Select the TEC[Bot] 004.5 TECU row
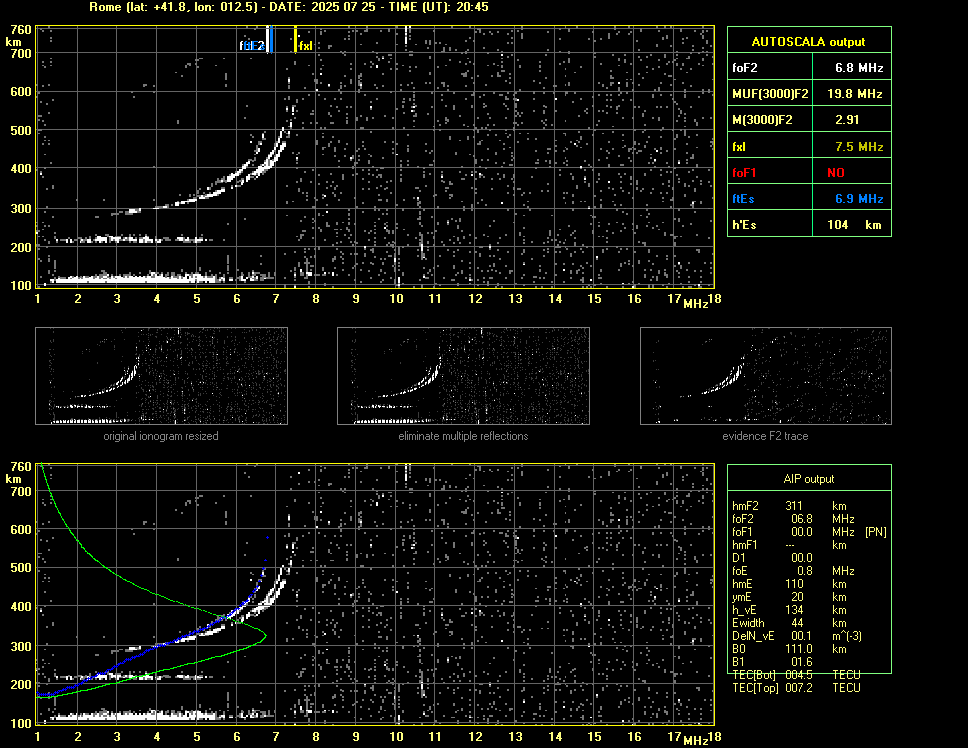Viewport: 968px width, 748px height. (796, 675)
